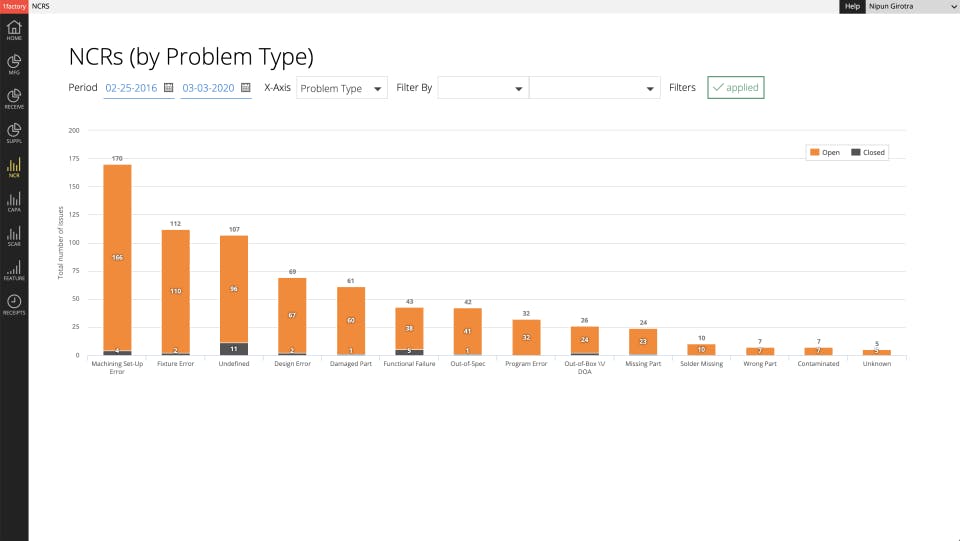Open the Feature report in sidebar
960x541 pixels.
point(14,271)
